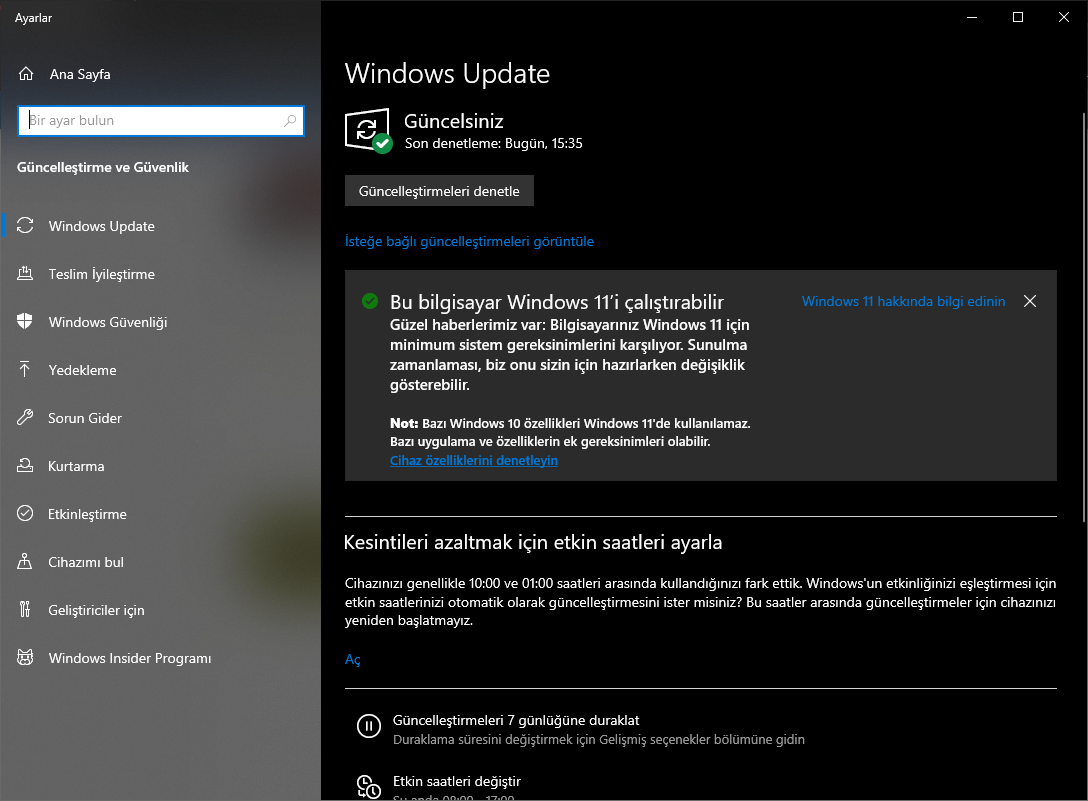Screen dimensions: 1088x801
Task: Select Cihazımı bul in sidebar
Action: 160,562
